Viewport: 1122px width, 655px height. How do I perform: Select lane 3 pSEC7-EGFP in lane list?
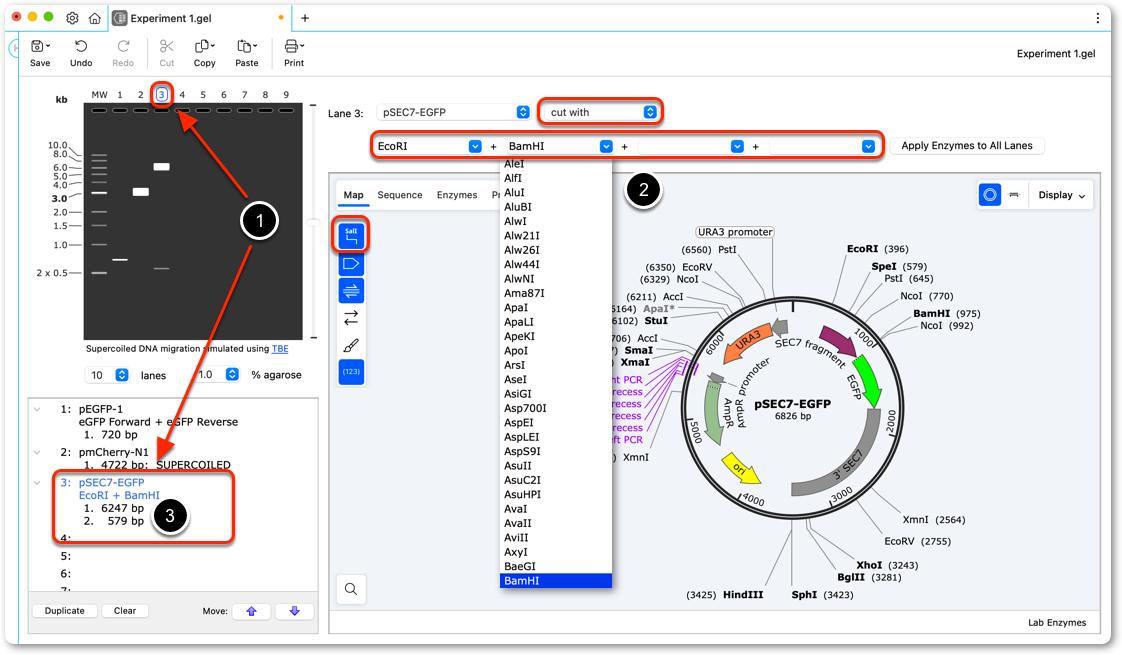pyautogui.click(x=112, y=482)
